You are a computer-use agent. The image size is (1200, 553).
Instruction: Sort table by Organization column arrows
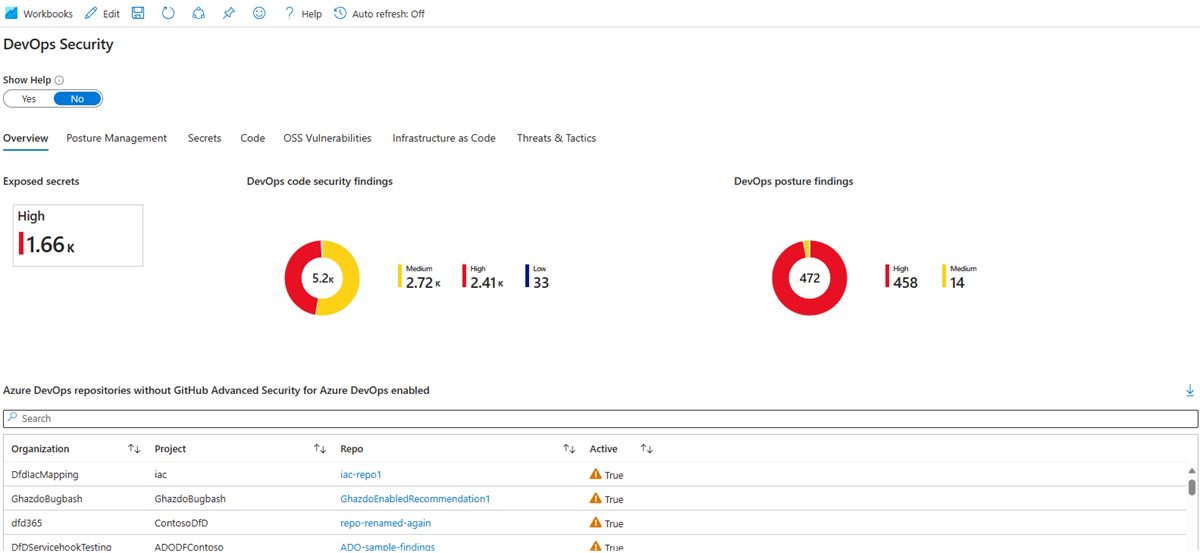point(134,449)
